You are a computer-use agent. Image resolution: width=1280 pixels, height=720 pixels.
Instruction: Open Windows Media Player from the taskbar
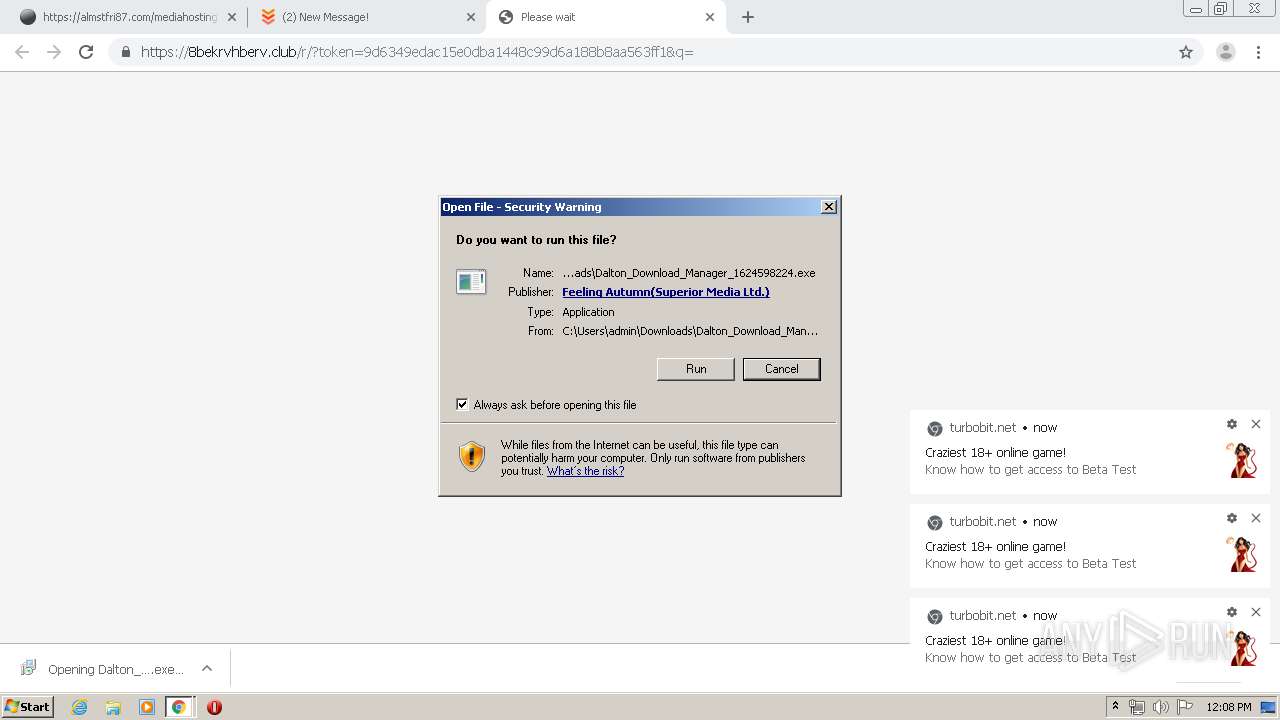[x=147, y=707]
